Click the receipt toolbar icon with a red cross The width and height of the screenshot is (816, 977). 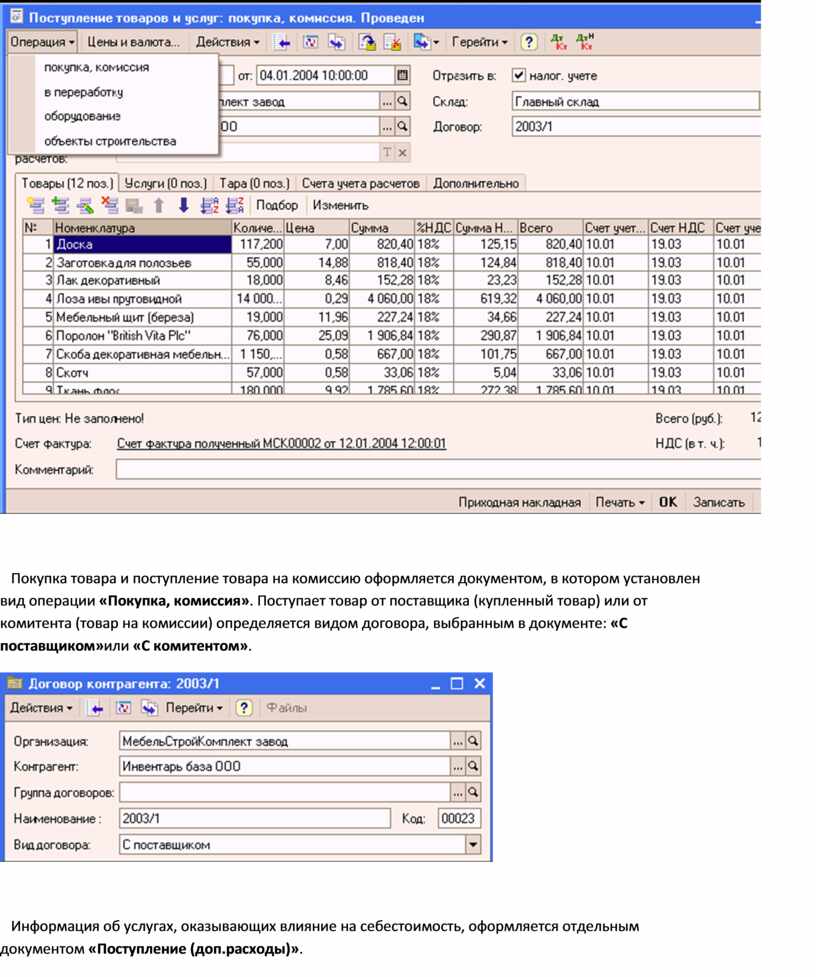point(392,42)
